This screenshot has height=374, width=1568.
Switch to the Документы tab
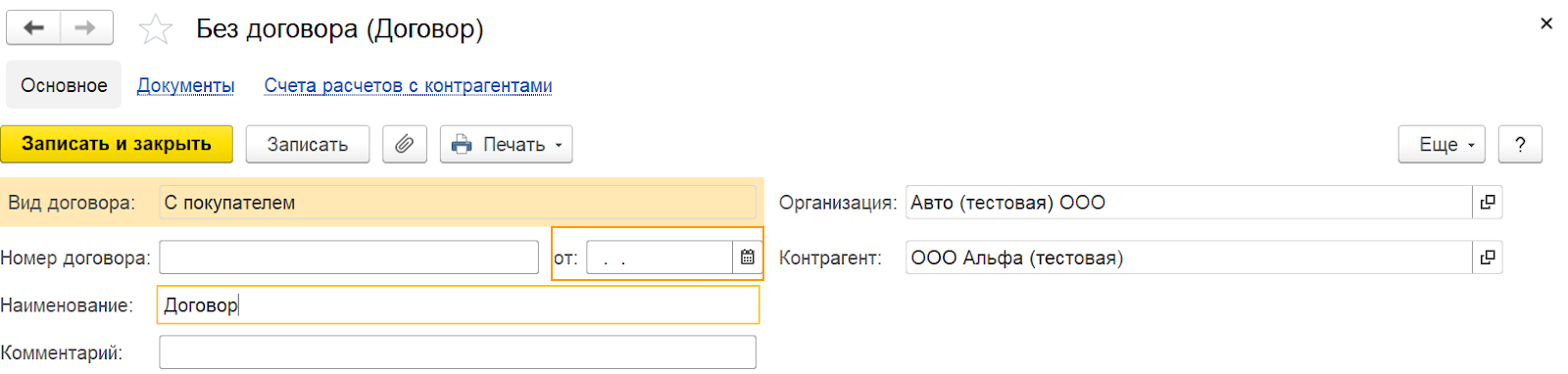[185, 85]
